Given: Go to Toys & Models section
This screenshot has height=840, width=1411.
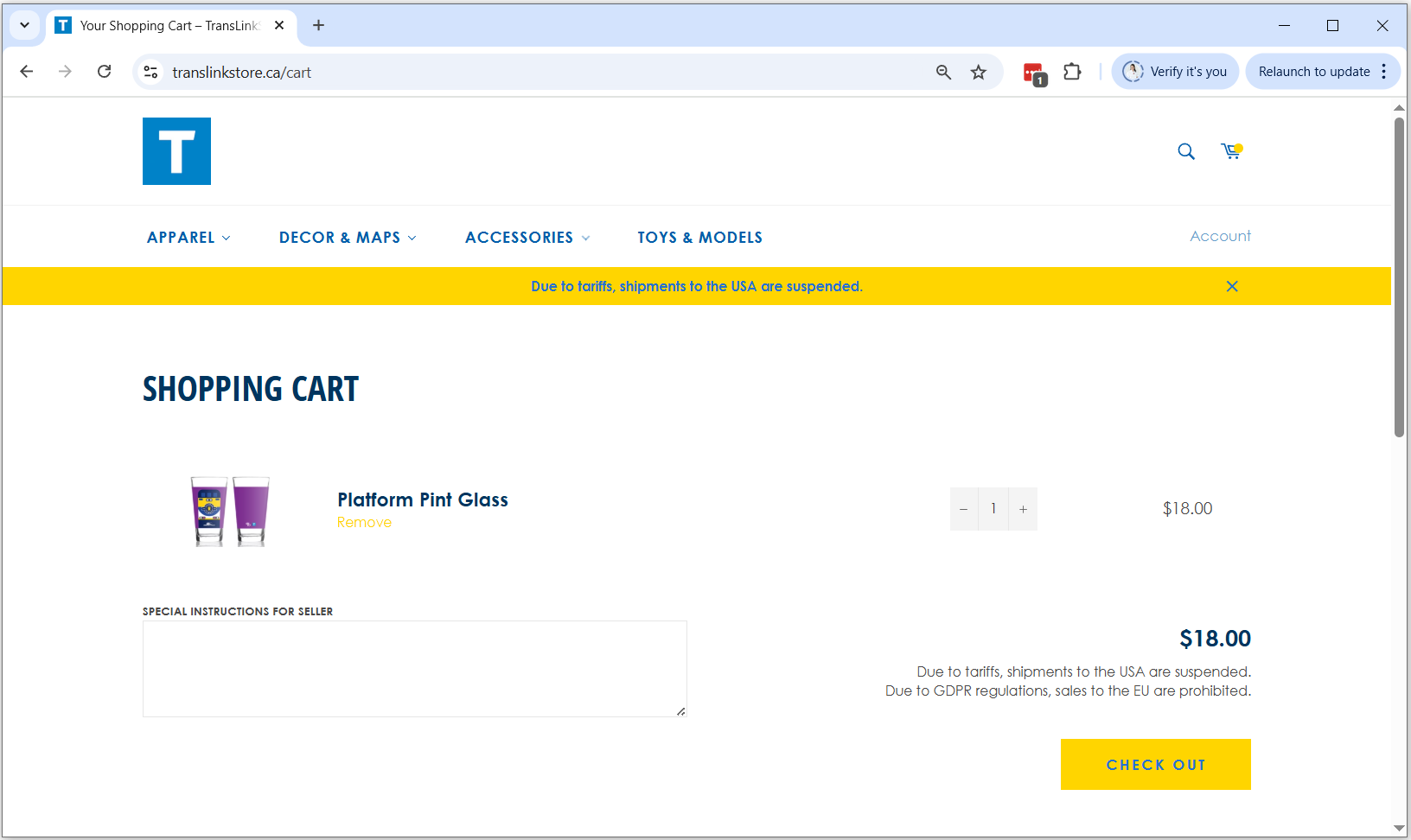Looking at the screenshot, I should coord(699,238).
